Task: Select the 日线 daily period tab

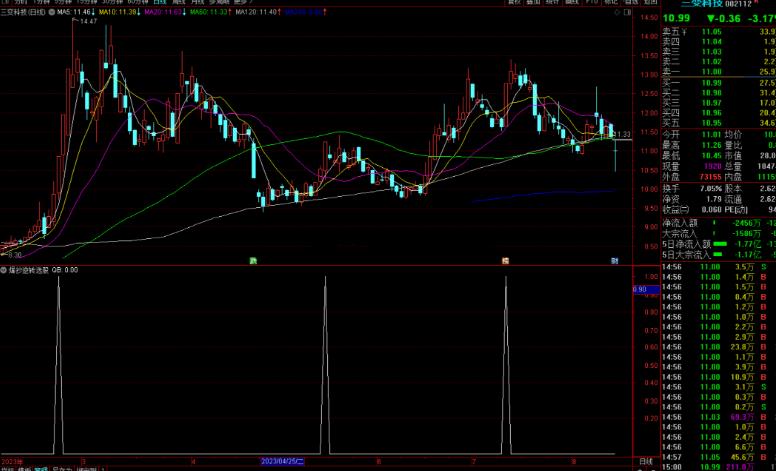Action: 160,2
